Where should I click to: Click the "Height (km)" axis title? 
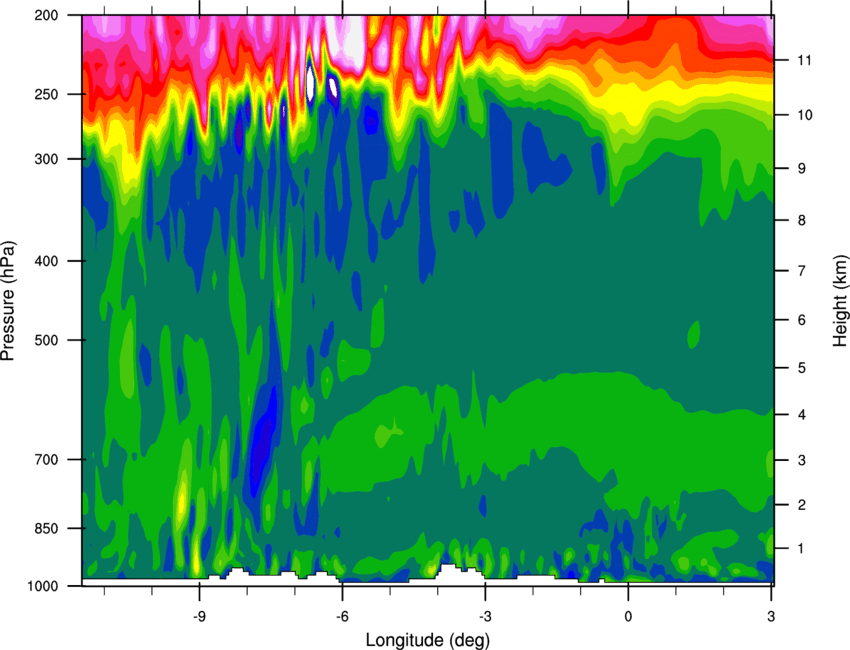tap(840, 300)
